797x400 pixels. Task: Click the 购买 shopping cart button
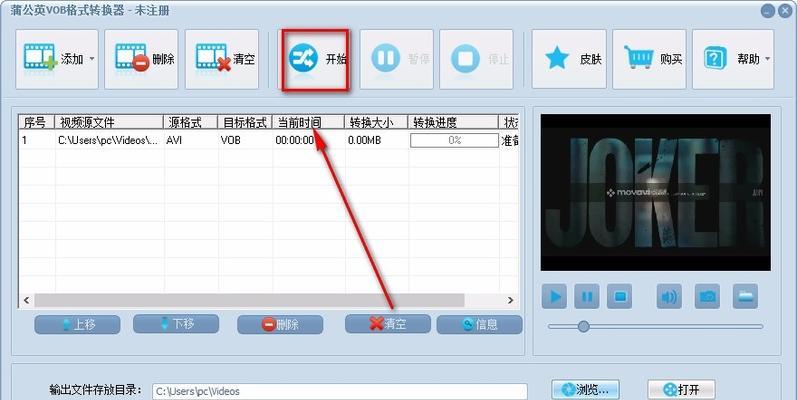point(649,59)
